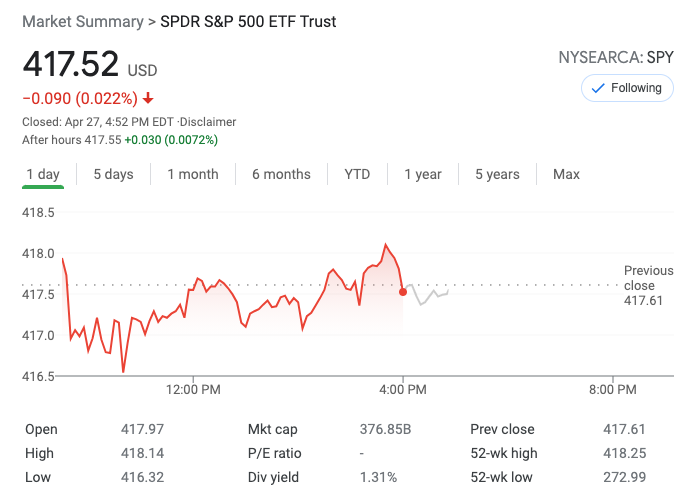This screenshot has height=498, width=700.
Task: Select the 1 month range tab
Action: coord(193,174)
